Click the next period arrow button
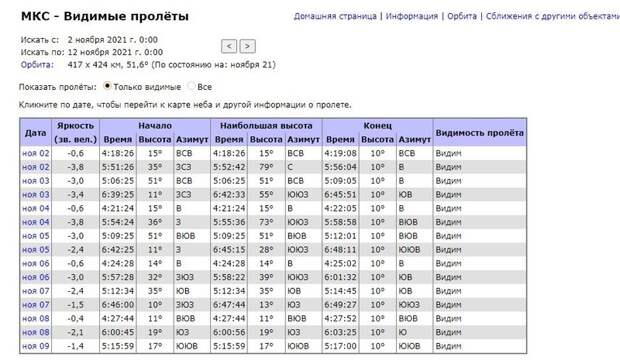 [x=248, y=46]
